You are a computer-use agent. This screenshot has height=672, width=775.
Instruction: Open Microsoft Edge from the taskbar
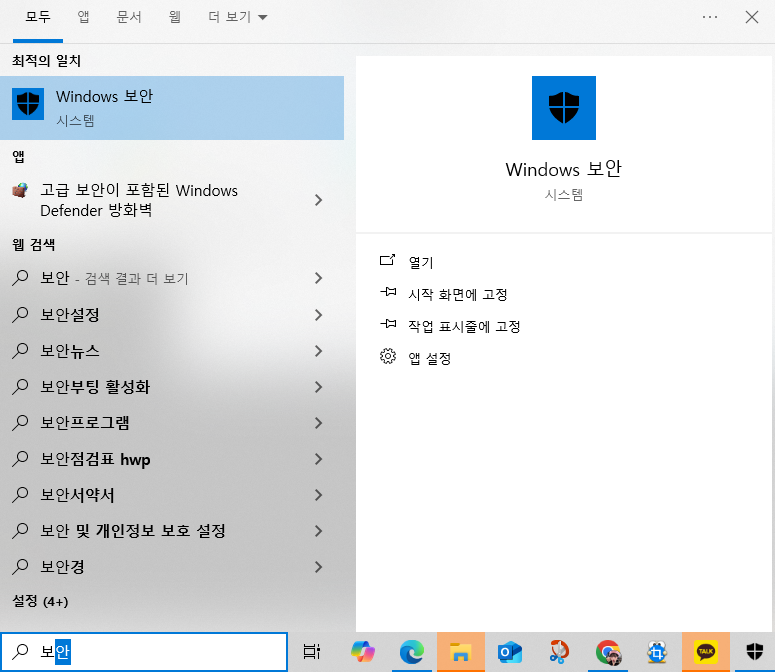pos(412,652)
